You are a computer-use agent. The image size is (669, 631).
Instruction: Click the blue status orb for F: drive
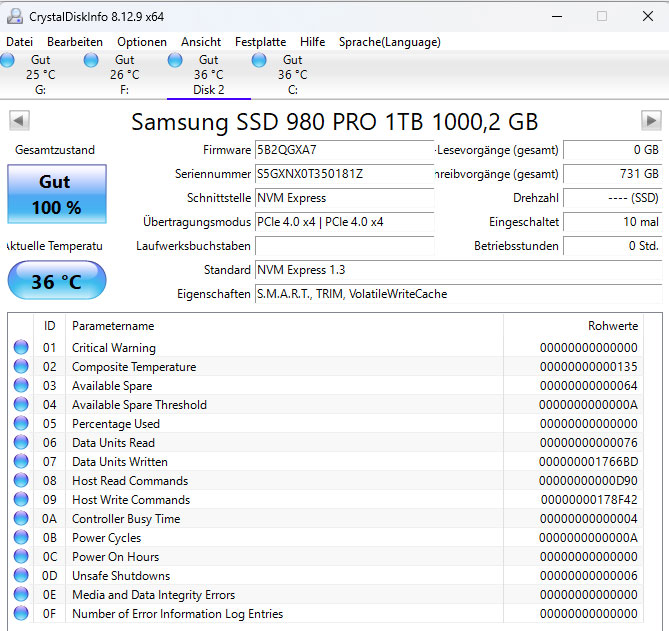point(91,60)
